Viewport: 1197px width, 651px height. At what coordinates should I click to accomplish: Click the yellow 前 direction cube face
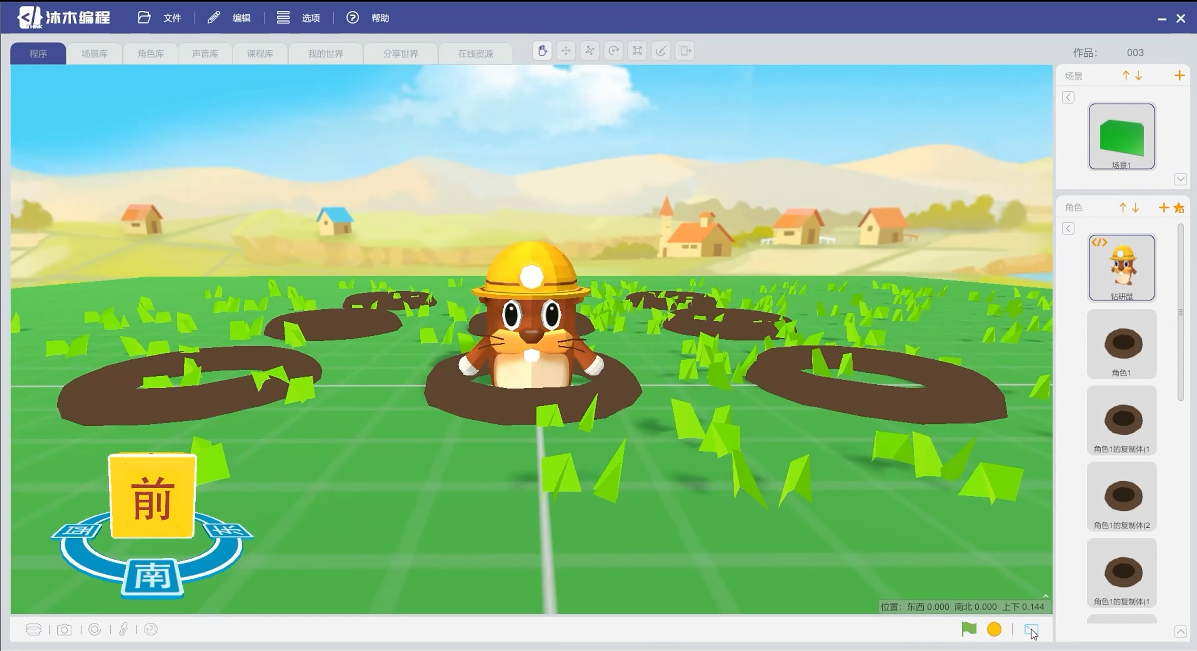(153, 497)
